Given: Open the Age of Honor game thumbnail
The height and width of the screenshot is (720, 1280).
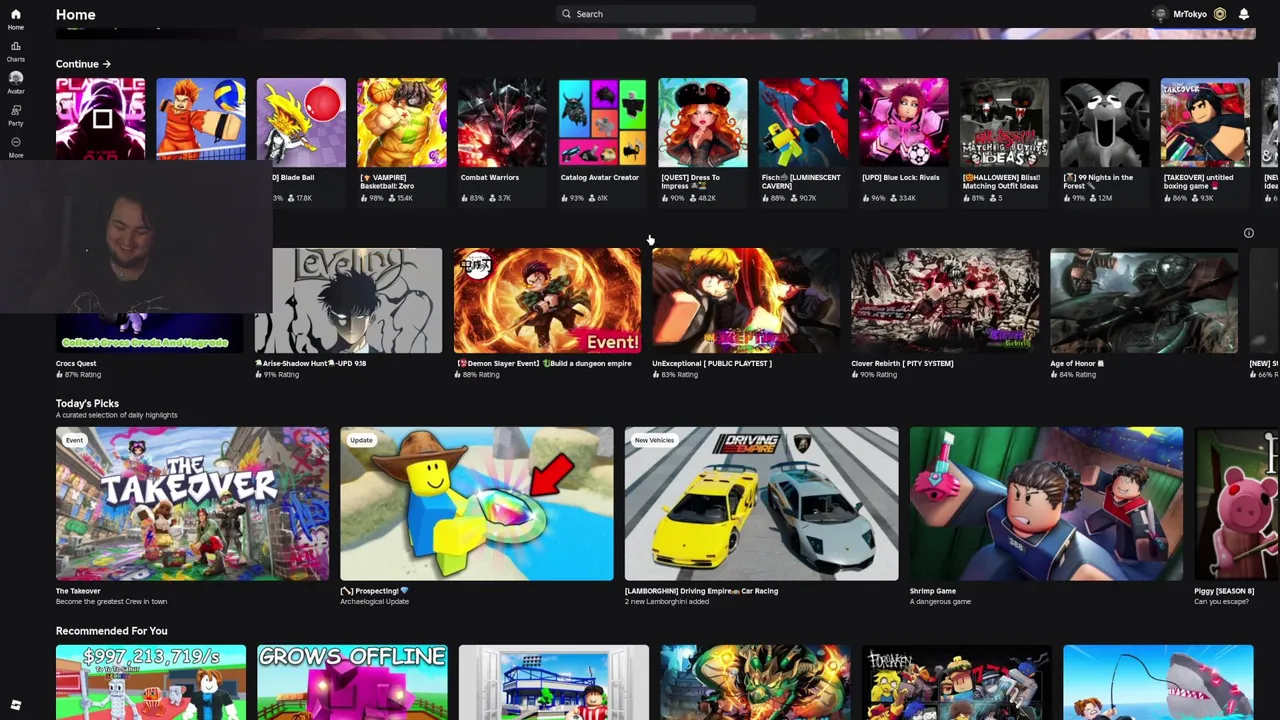Looking at the screenshot, I should click(1144, 301).
